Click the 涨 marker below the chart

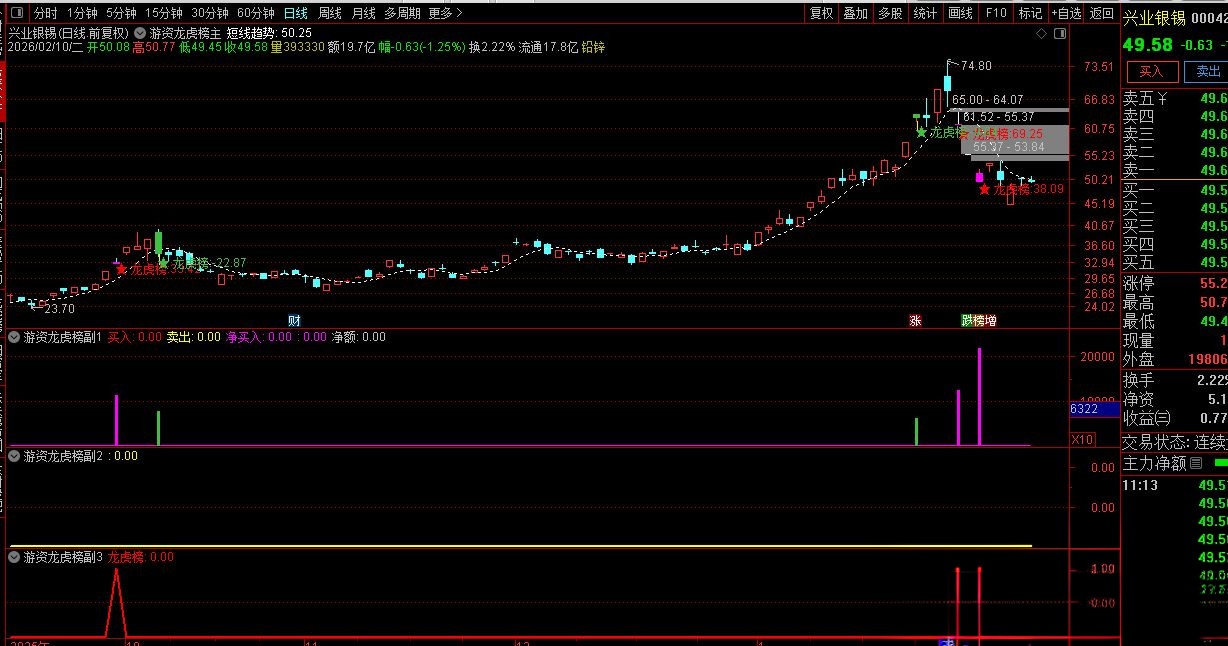tap(914, 320)
